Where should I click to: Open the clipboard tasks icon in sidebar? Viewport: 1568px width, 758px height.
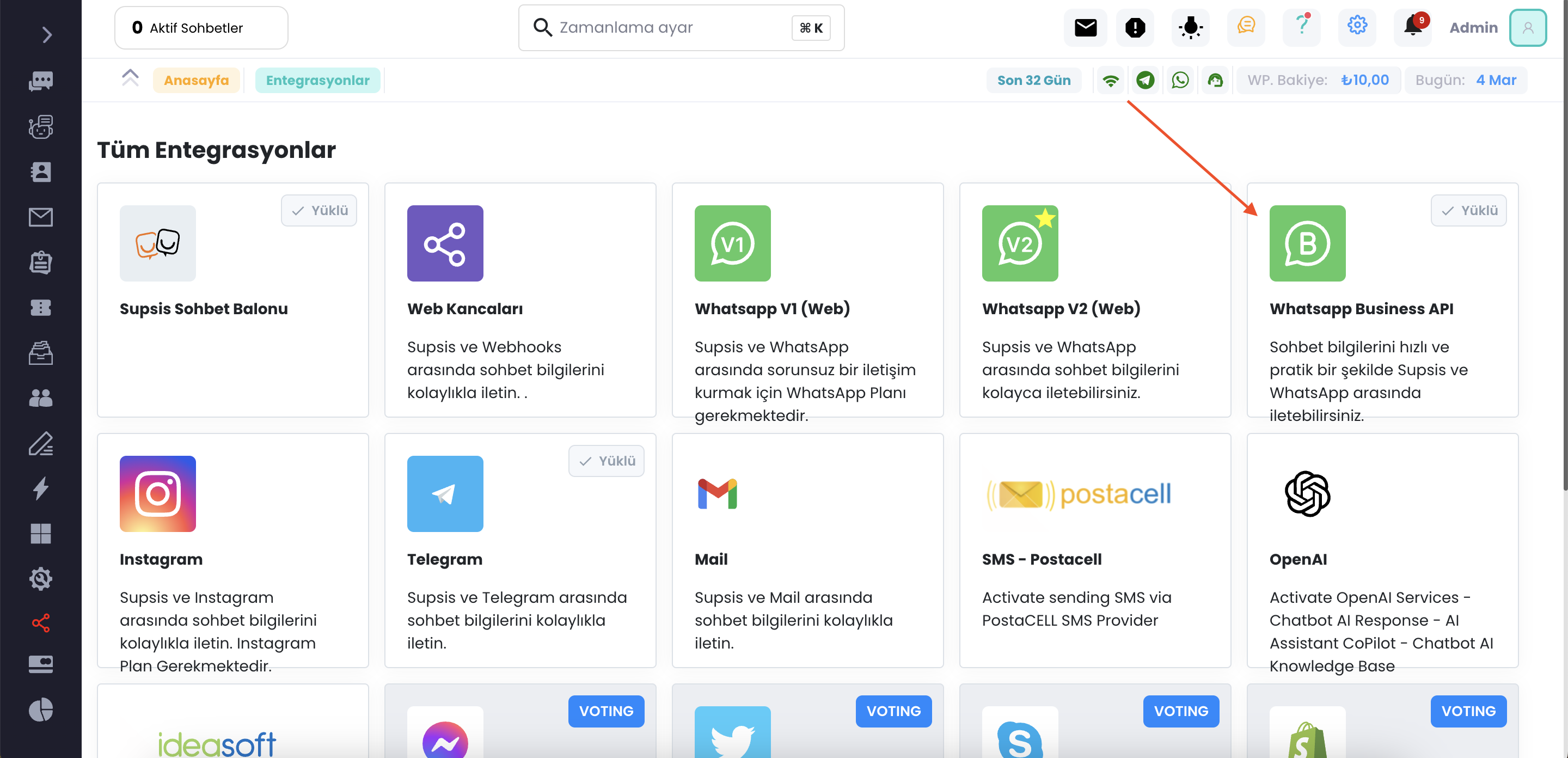pos(41,262)
